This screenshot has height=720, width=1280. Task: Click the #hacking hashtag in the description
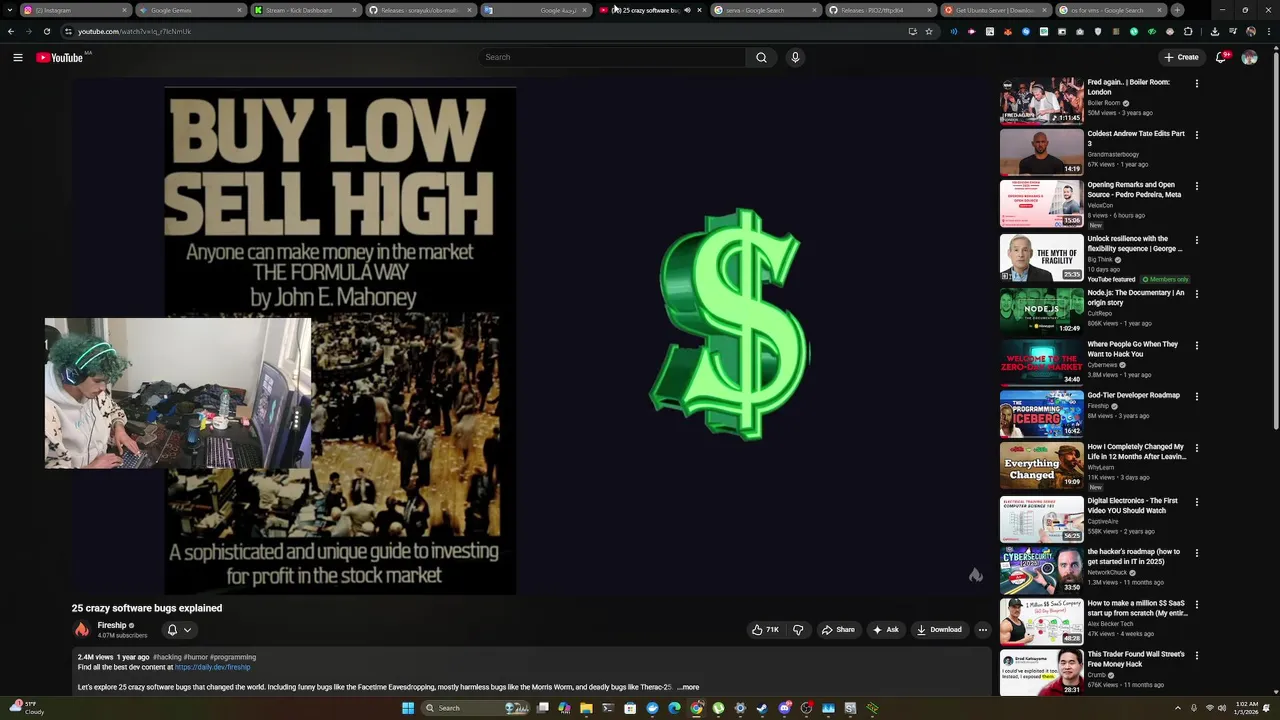click(167, 657)
